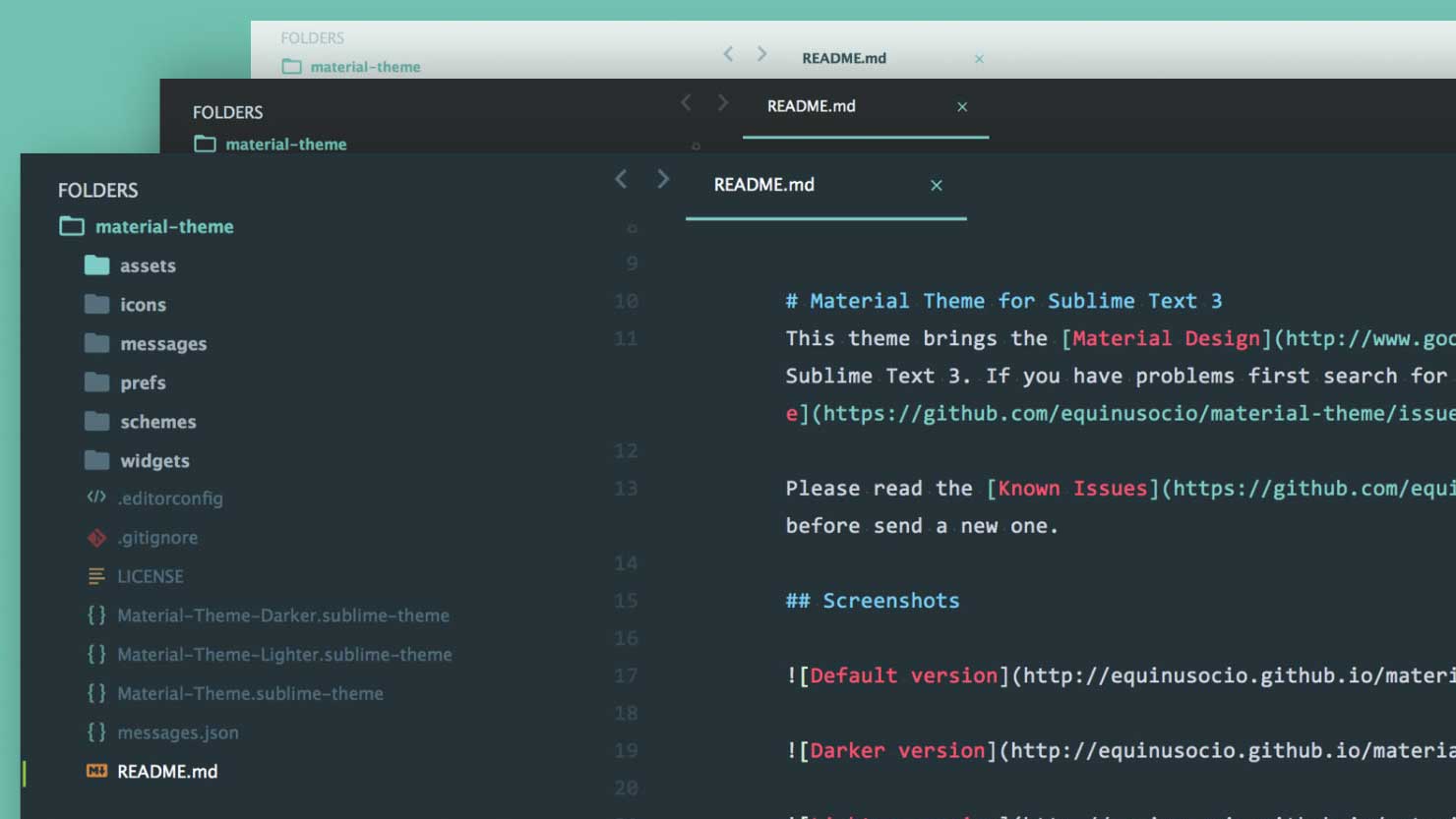Viewport: 1456px width, 819px height.
Task: Select README.md tab in middle dark window
Action: coord(866,107)
